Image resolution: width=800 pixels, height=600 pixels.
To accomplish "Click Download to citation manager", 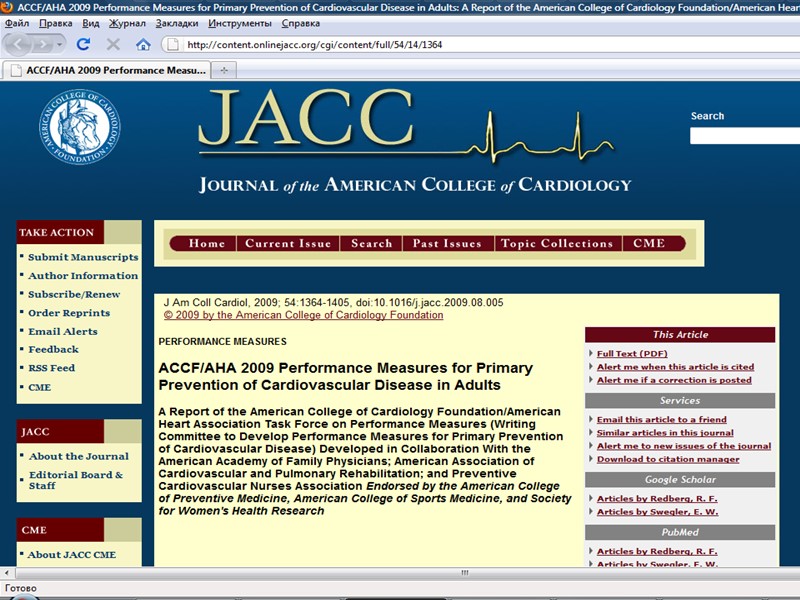I will pos(668,459).
